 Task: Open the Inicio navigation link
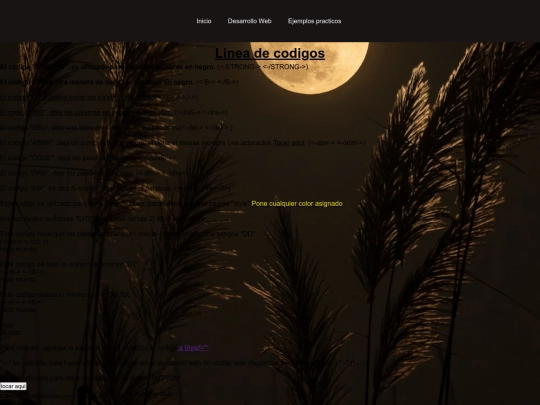click(x=204, y=21)
